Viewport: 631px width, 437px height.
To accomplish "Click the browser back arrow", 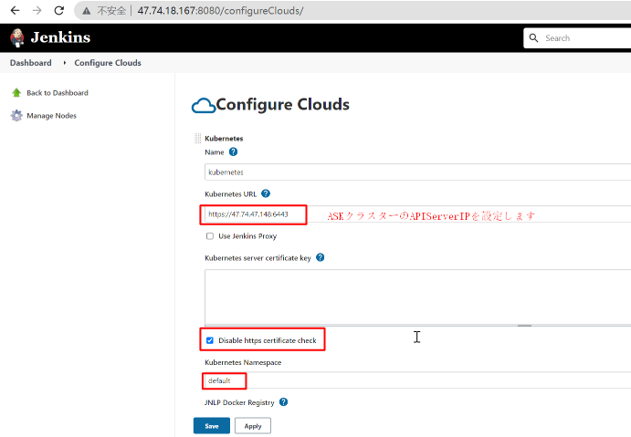I will (15, 10).
